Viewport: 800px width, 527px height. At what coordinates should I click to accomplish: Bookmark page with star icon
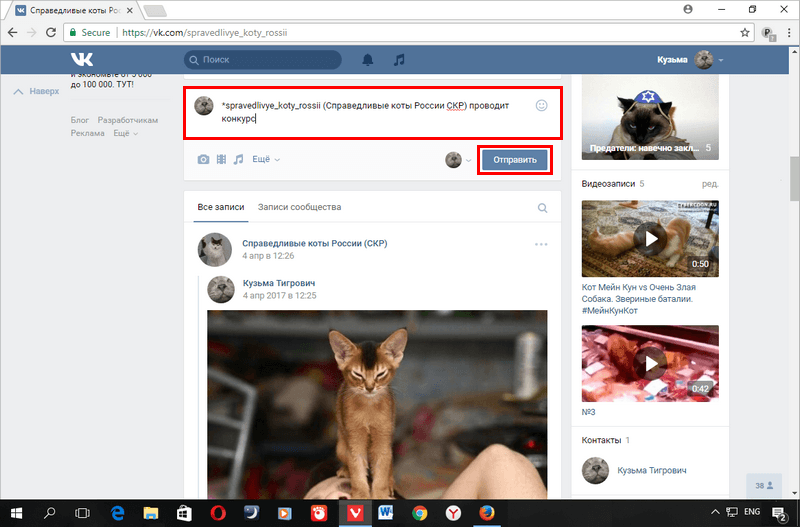tap(744, 33)
